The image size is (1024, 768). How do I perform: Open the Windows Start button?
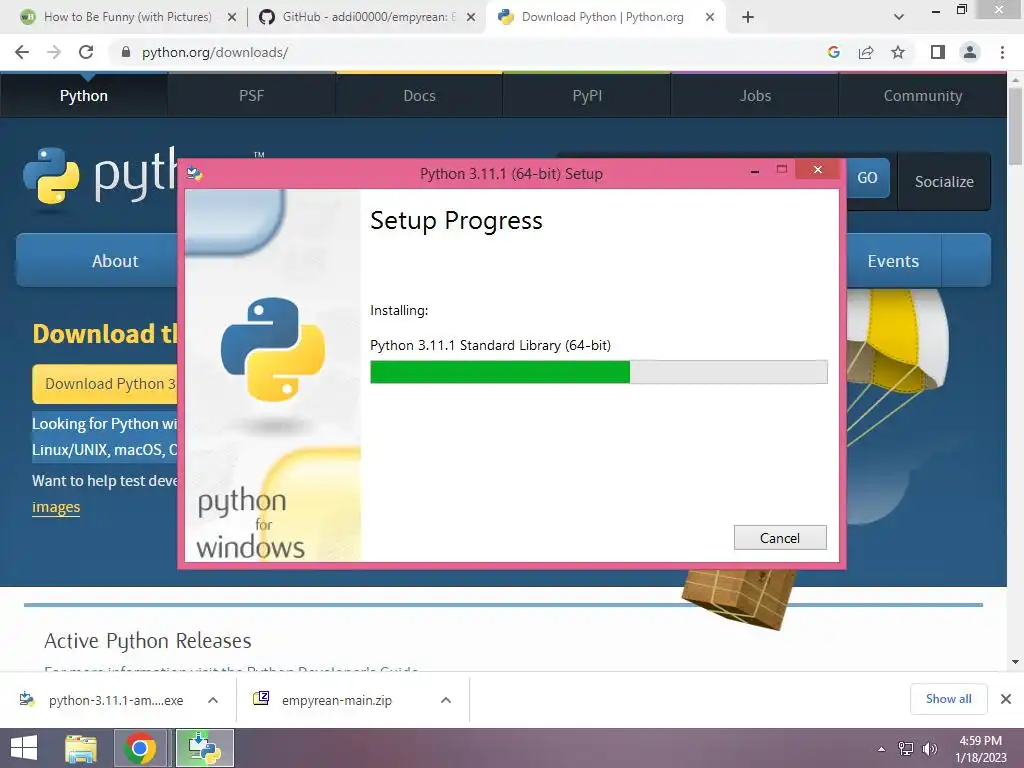coord(24,748)
